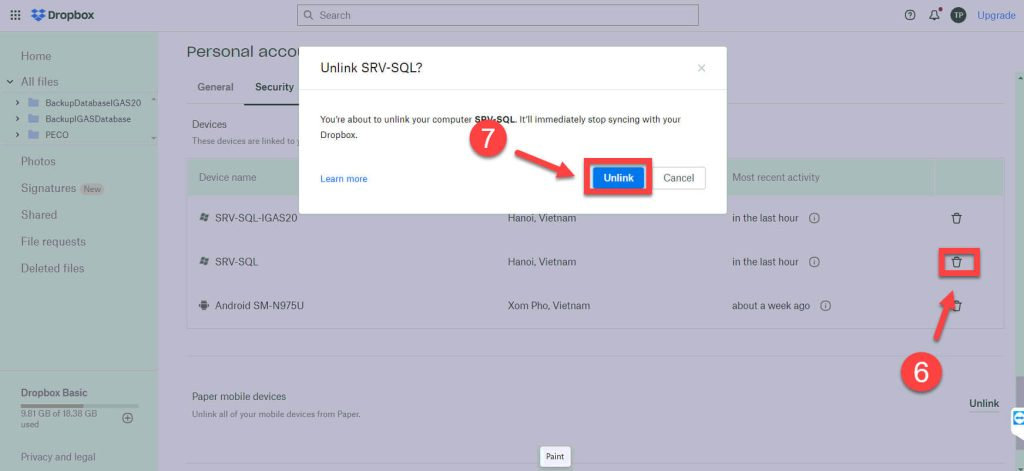Click info icon in SRV-SQL-IGAS20 row
1024x471 pixels.
click(814, 218)
